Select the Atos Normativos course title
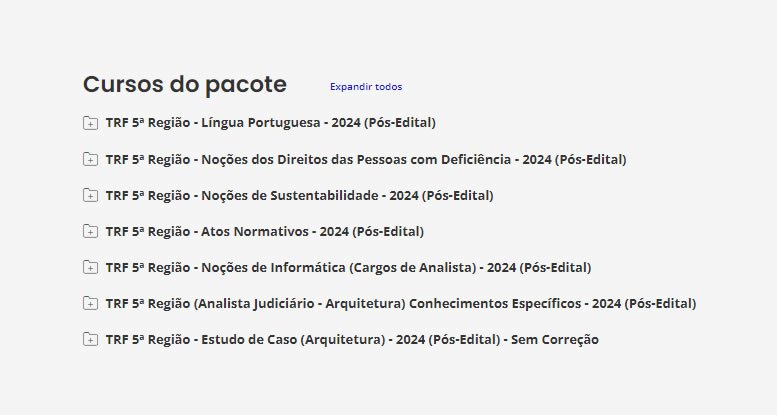Image resolution: width=777 pixels, height=415 pixels. [264, 231]
